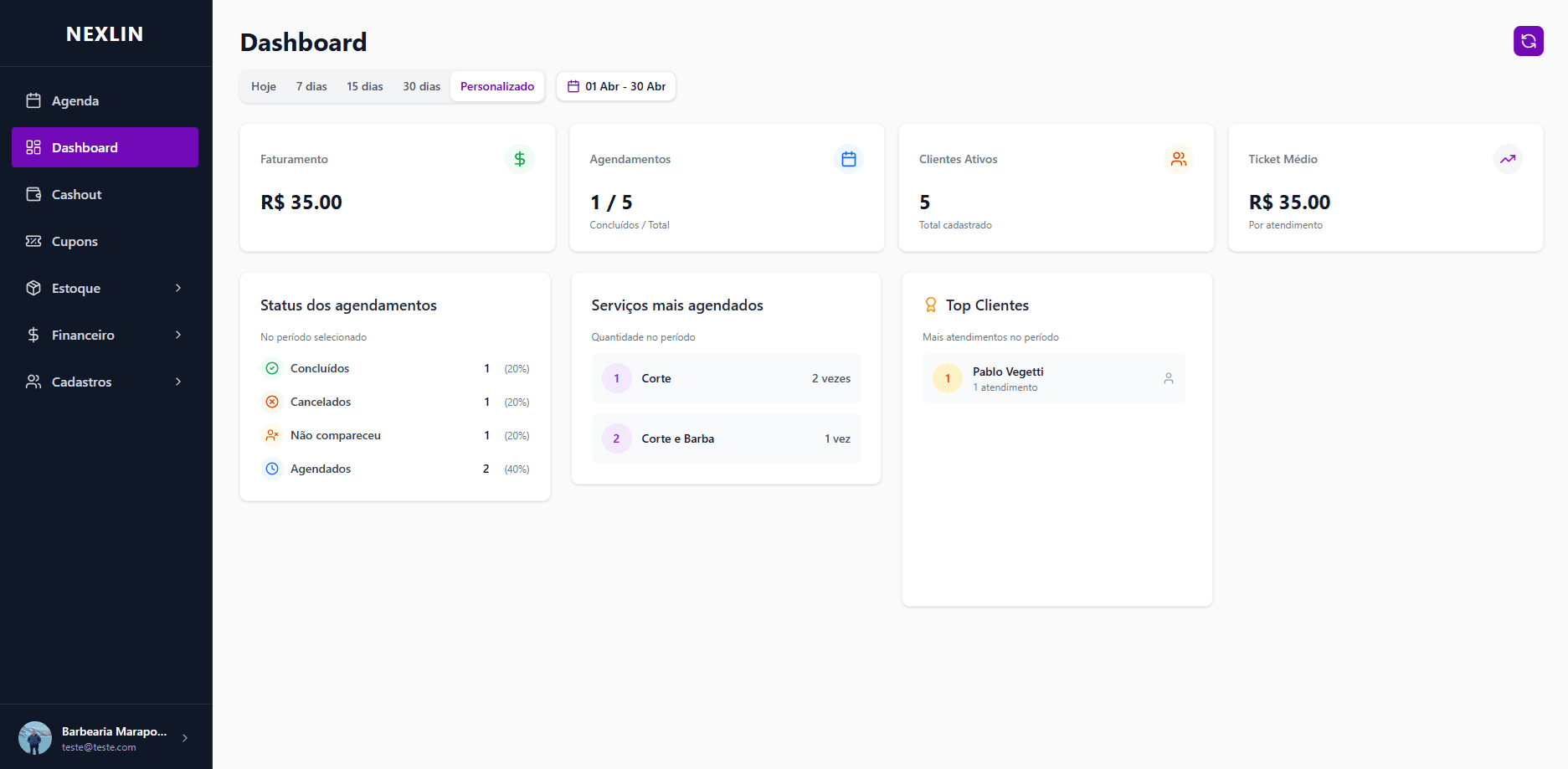The height and width of the screenshot is (769, 1568).
Task: Expand the Estoque submenu chevron
Action: 178,288
